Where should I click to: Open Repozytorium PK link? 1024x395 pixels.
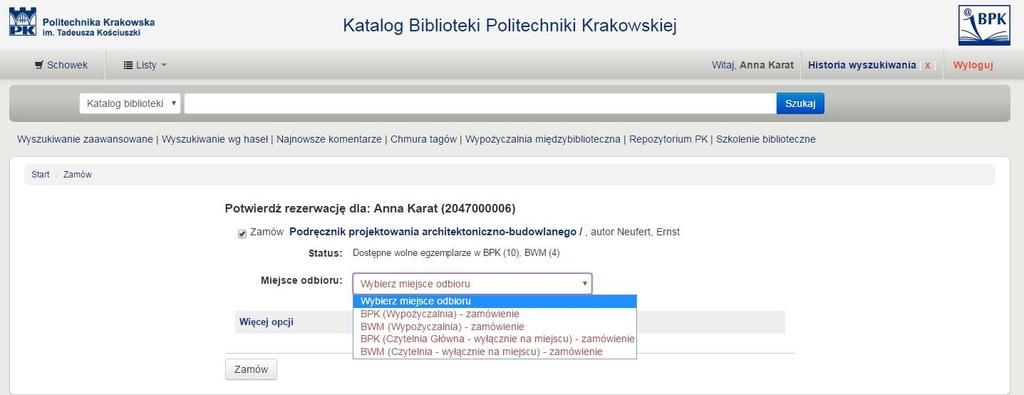668,139
